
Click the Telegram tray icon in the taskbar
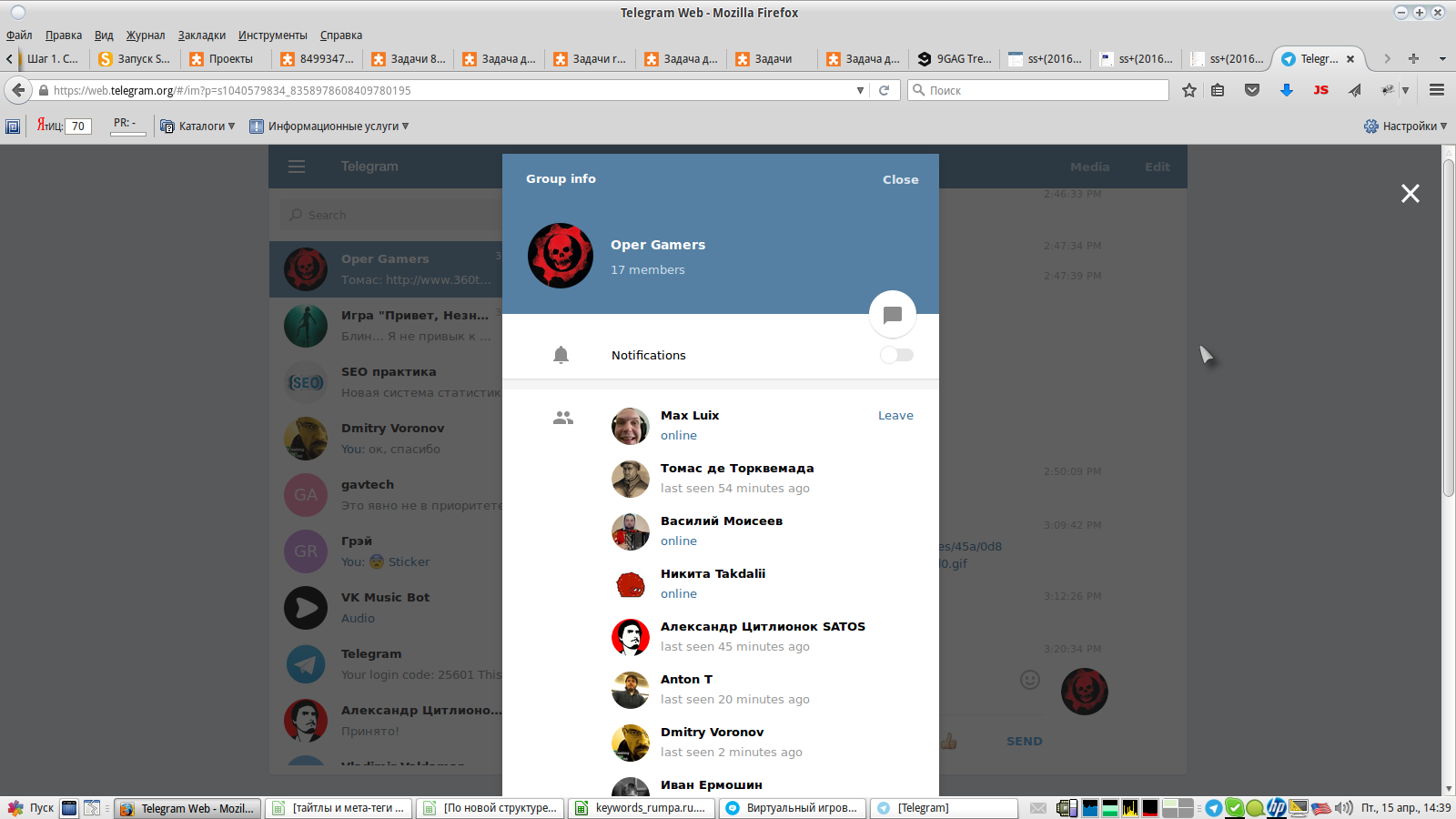pos(1214,808)
